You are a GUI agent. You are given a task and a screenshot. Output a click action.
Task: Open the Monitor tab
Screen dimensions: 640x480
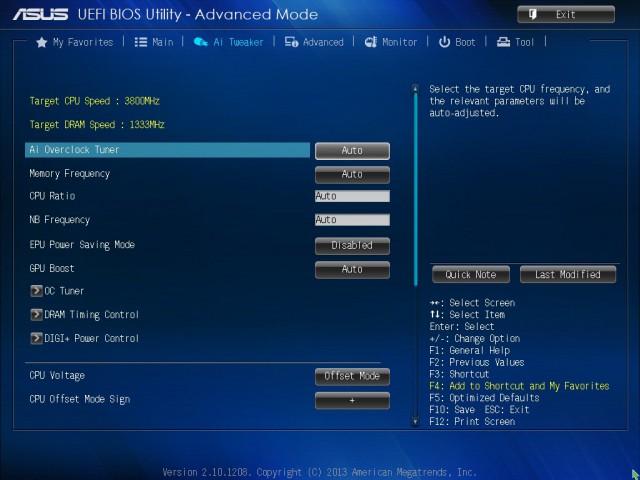(391, 42)
